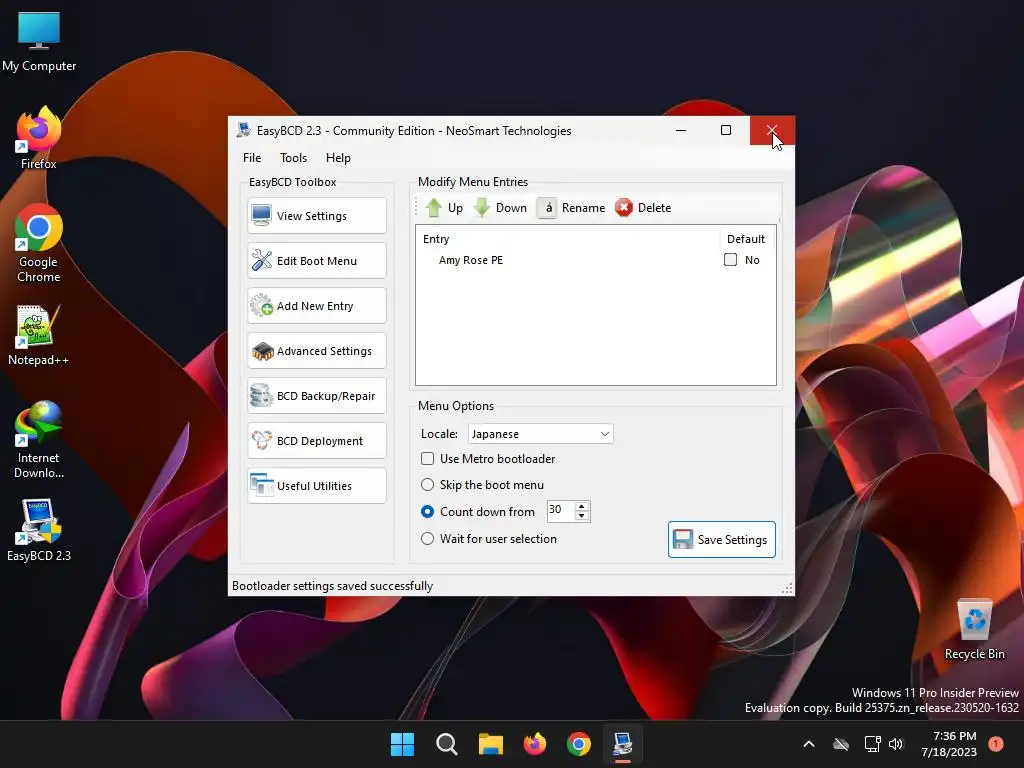Open the volume tray icon
The height and width of the screenshot is (768, 1024).
click(896, 744)
